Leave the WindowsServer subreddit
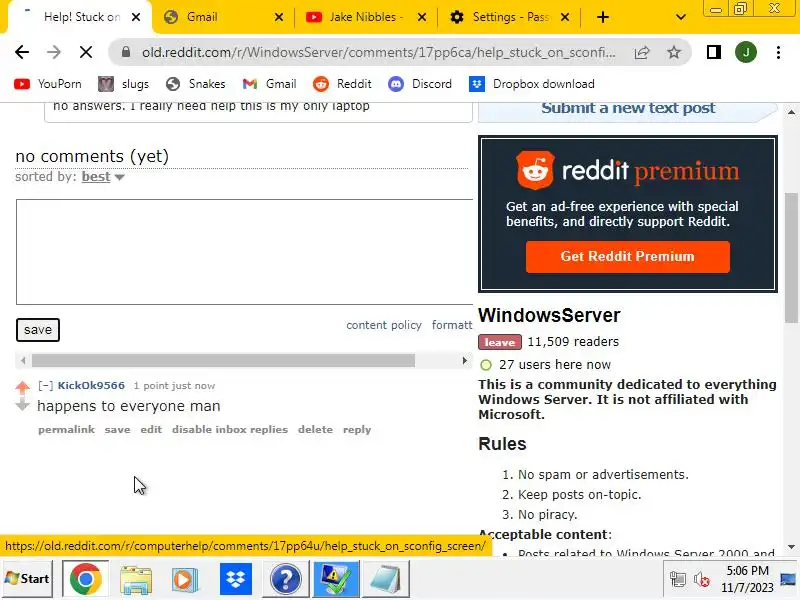Viewport: 800px width, 600px height. (499, 342)
